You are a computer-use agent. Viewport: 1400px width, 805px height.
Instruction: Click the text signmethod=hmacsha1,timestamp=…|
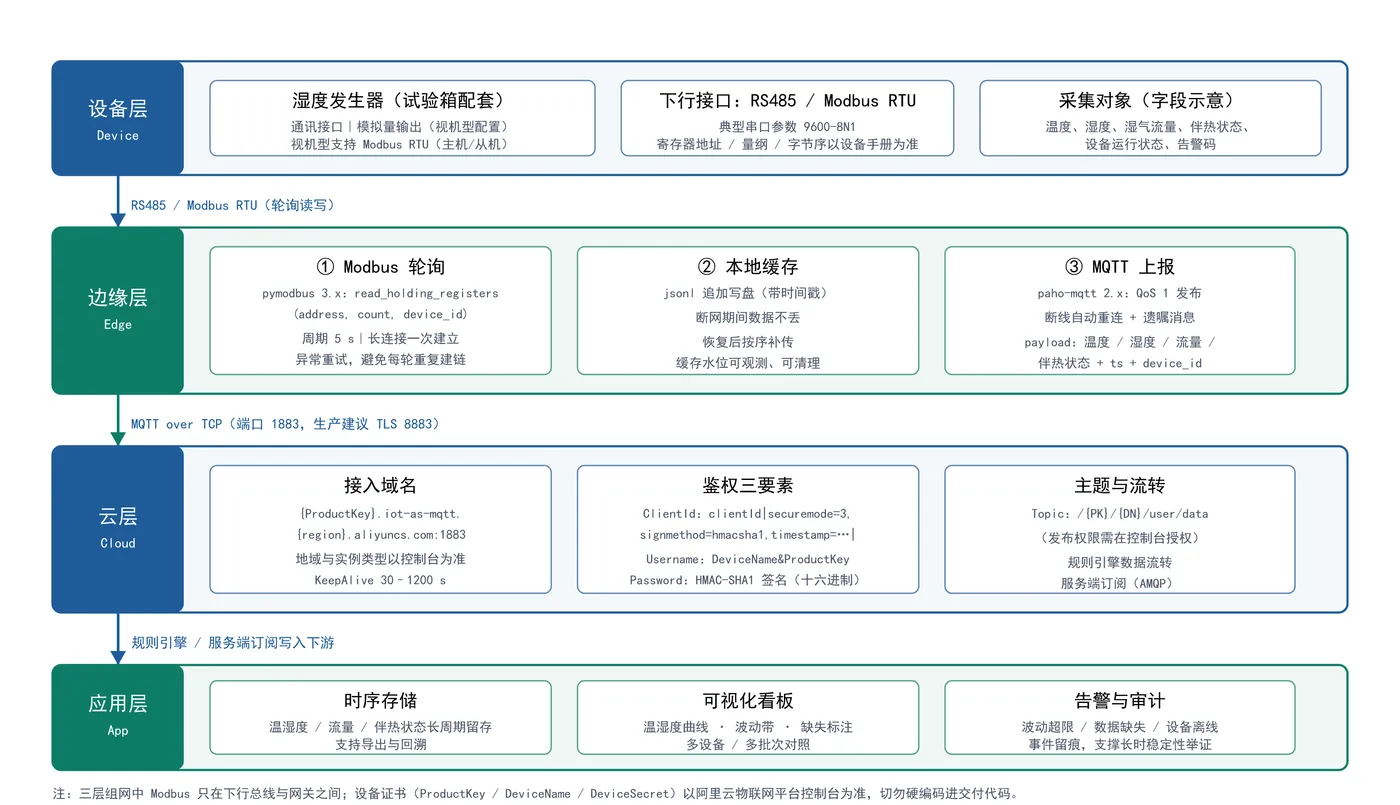click(x=748, y=534)
